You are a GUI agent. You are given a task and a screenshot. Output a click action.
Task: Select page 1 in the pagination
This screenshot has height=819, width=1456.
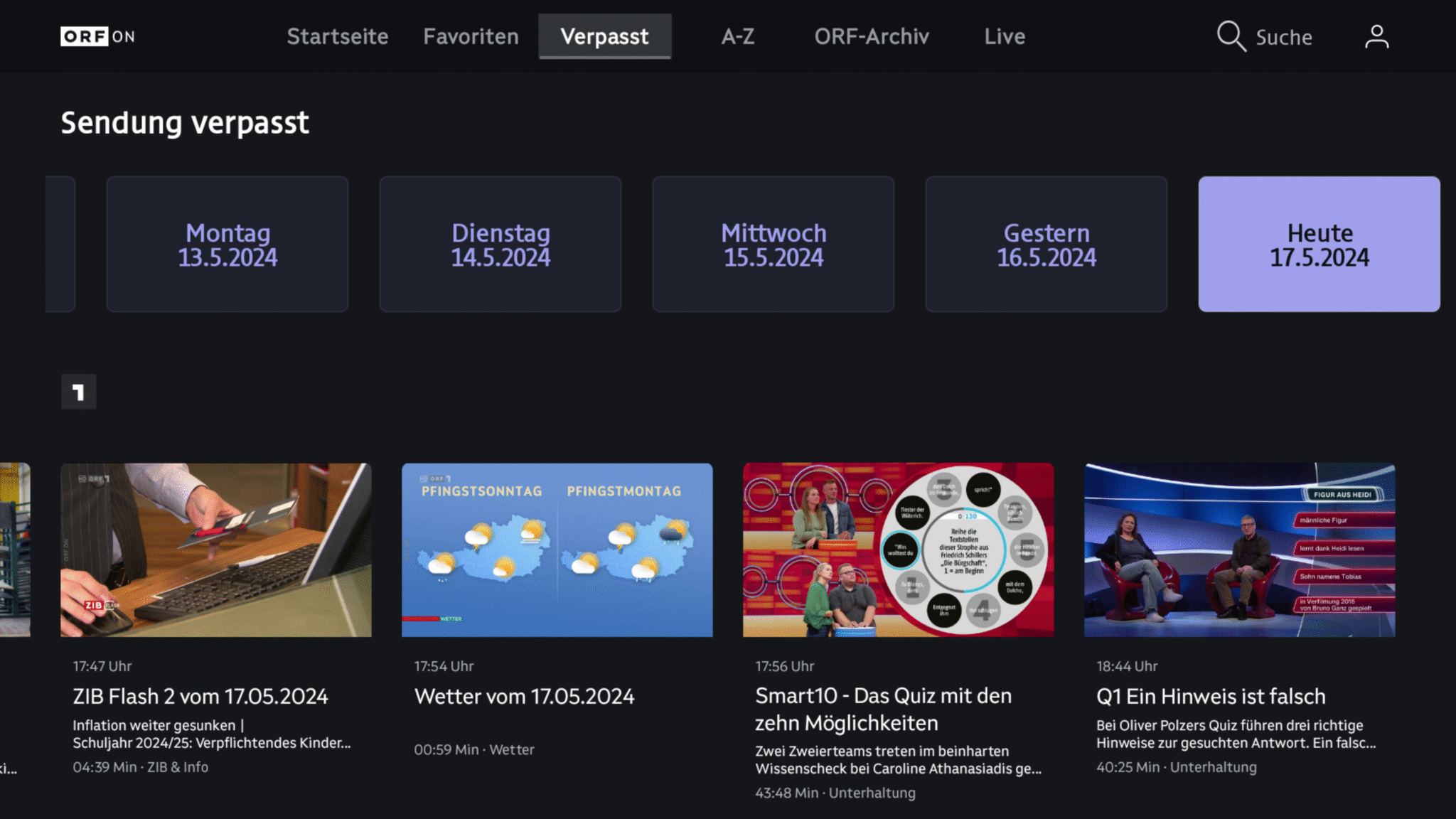click(x=78, y=392)
